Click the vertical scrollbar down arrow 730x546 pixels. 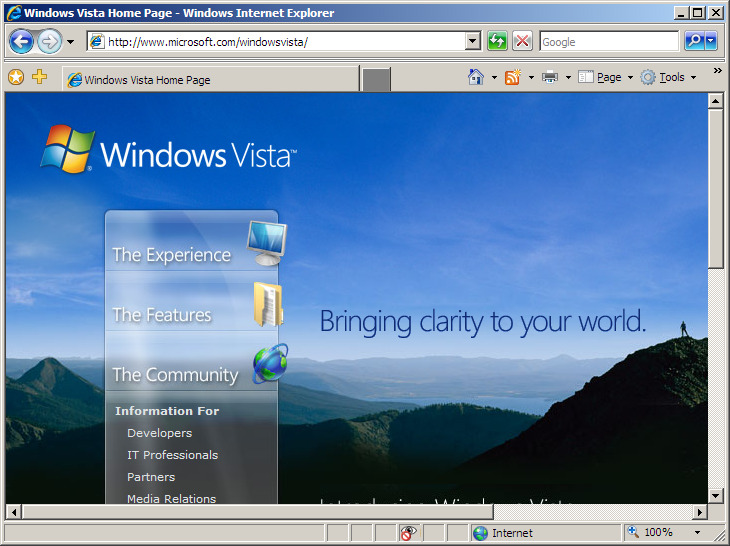[715, 496]
